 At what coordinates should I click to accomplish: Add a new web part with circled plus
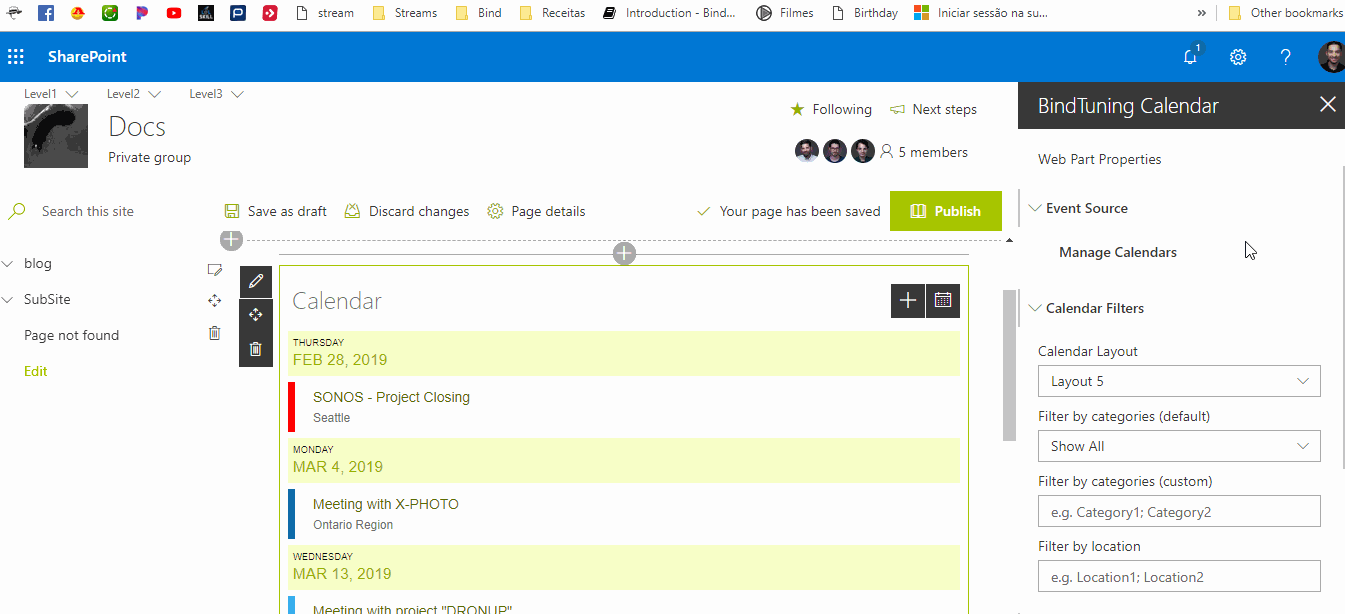click(x=624, y=254)
